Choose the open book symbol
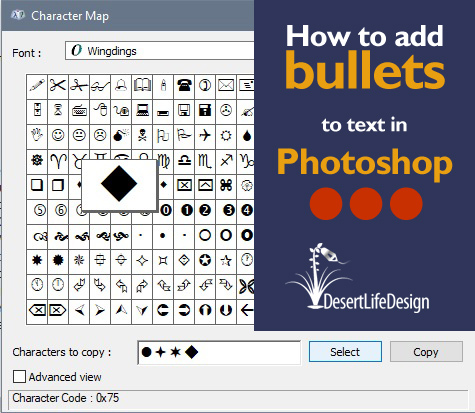 click(x=142, y=86)
